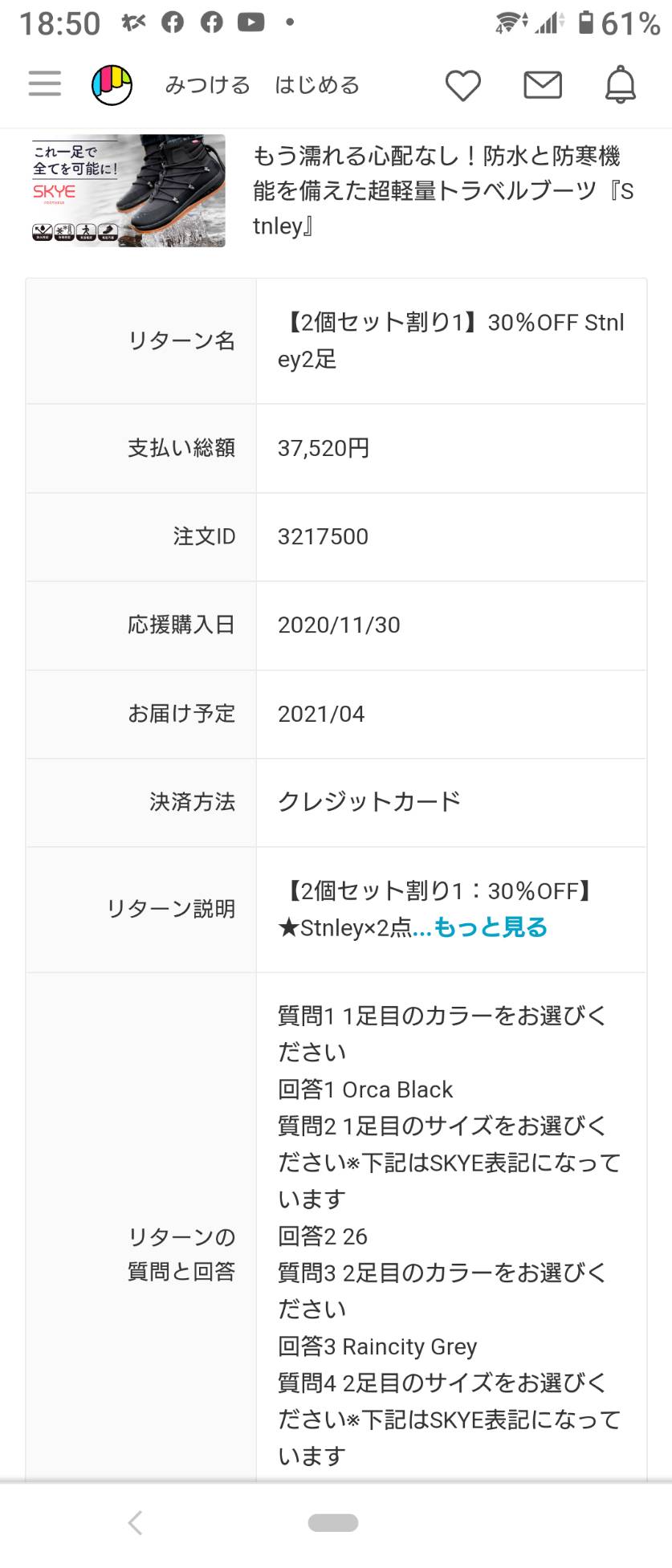
Task: Tap the home pill in navigation bar
Action: [x=333, y=1522]
